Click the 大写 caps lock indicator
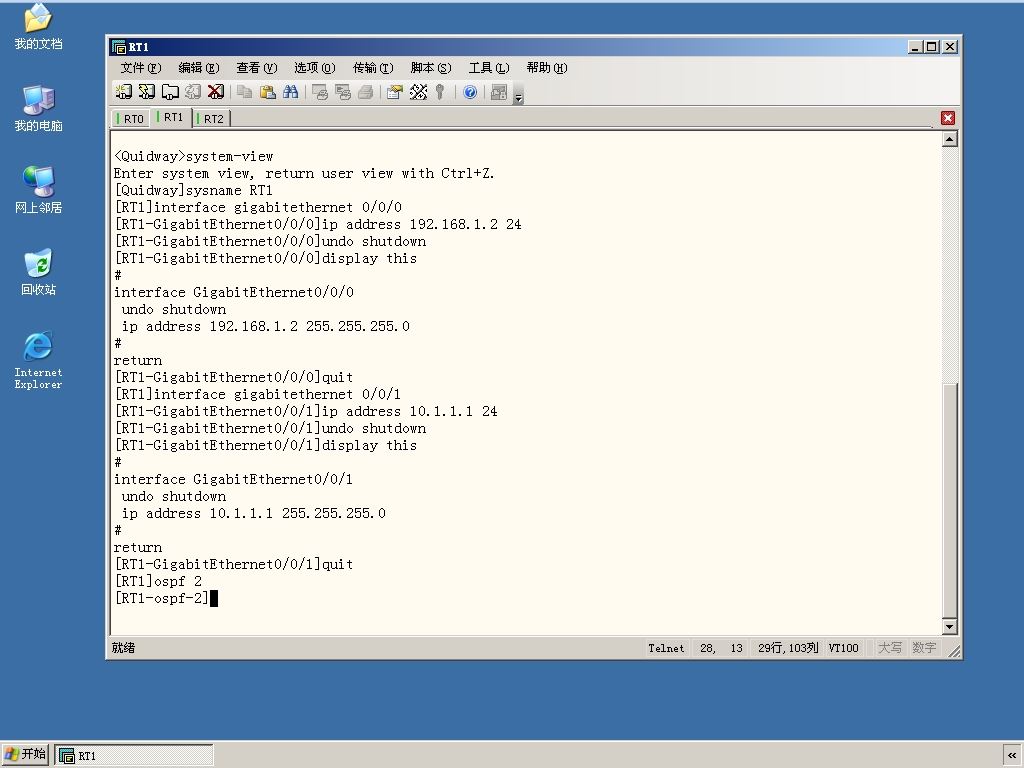Screen dimensions: 1024x768 click(889, 648)
